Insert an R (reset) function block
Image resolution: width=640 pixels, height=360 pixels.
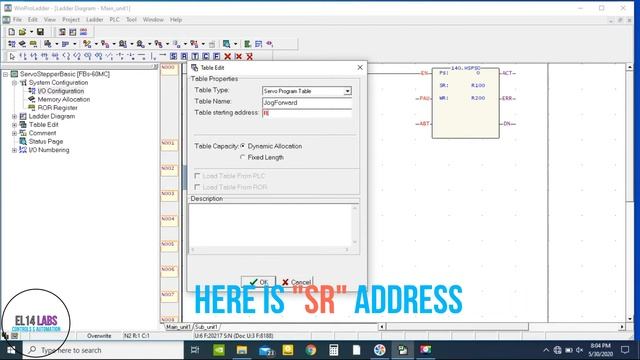pyautogui.click(x=184, y=56)
